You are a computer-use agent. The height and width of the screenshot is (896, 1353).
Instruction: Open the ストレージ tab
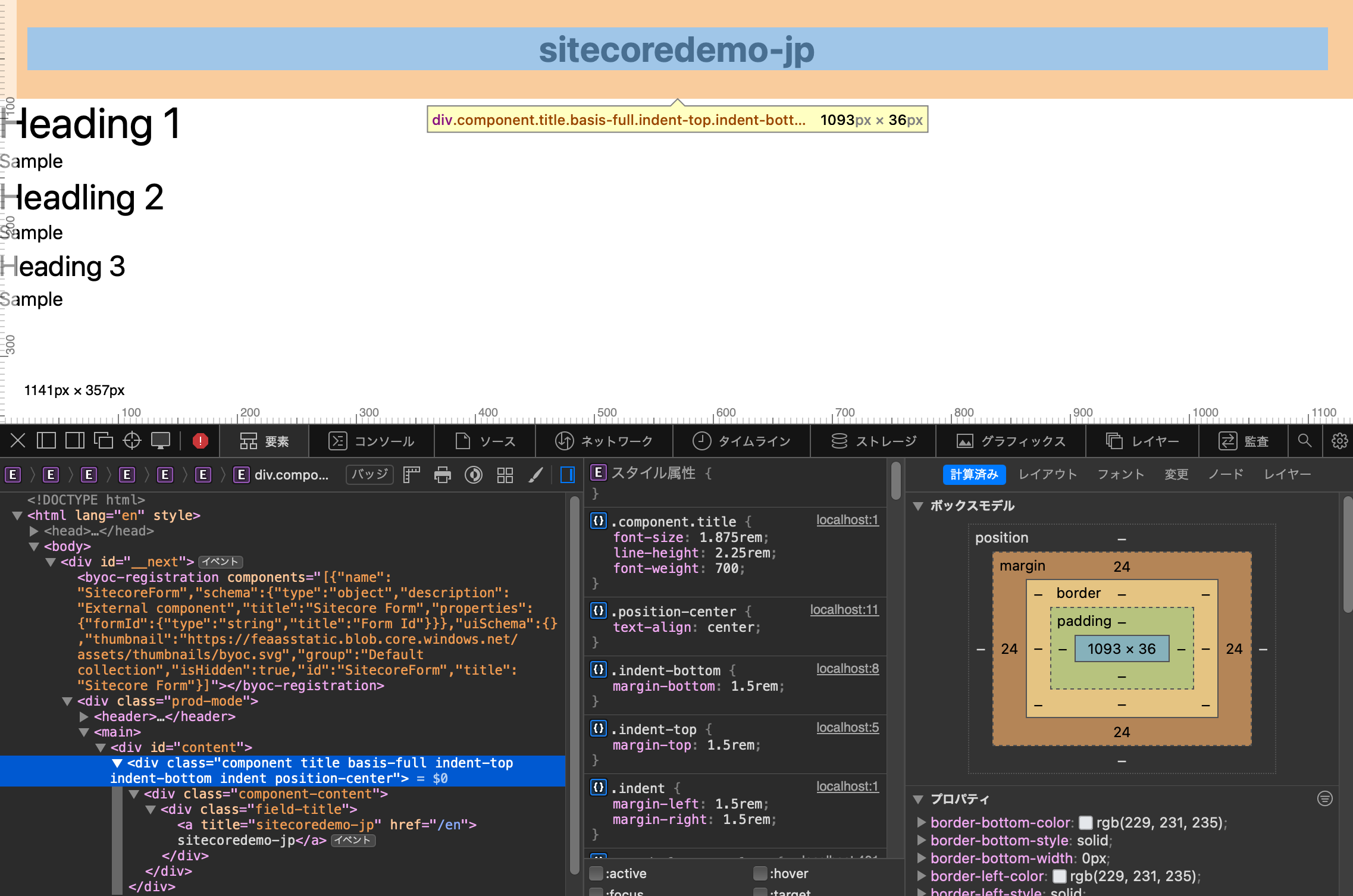(x=873, y=441)
